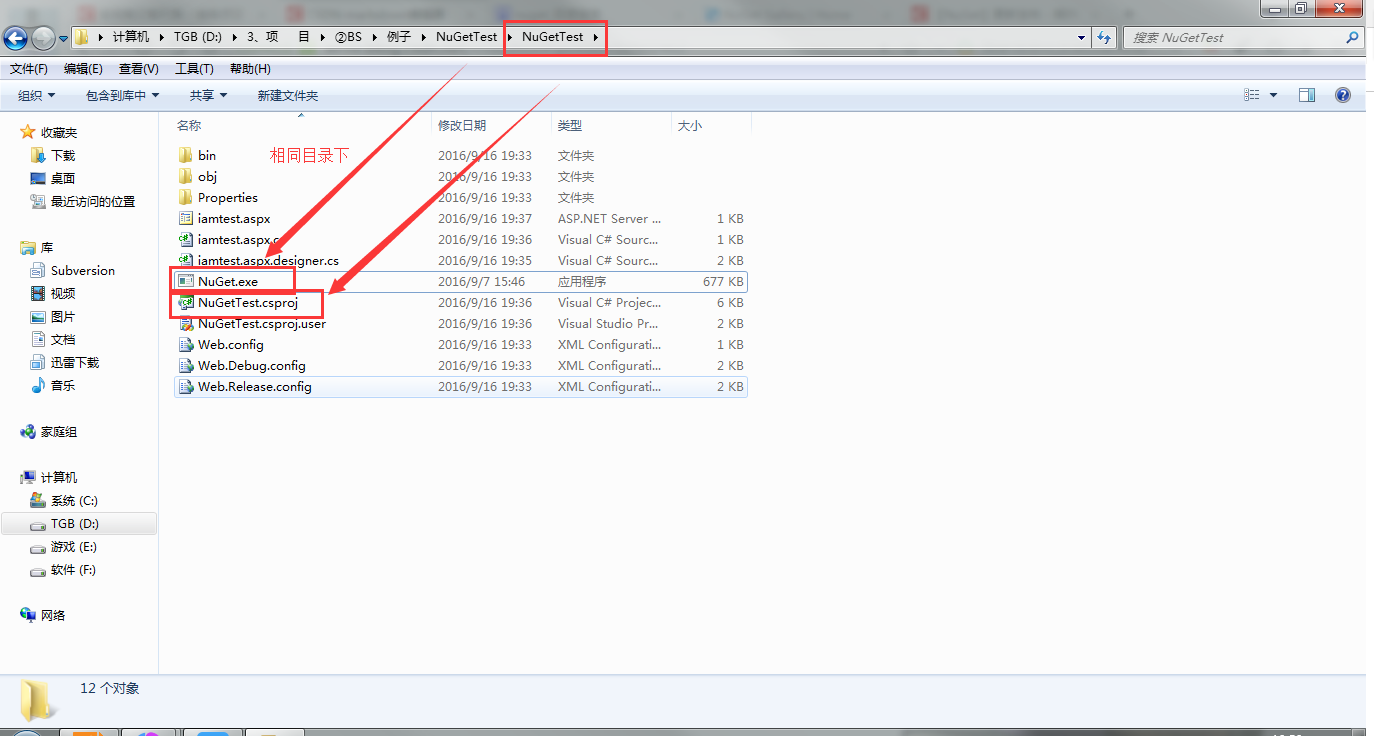Open 系统 (C:) drive
The image size is (1374, 736).
[74, 500]
